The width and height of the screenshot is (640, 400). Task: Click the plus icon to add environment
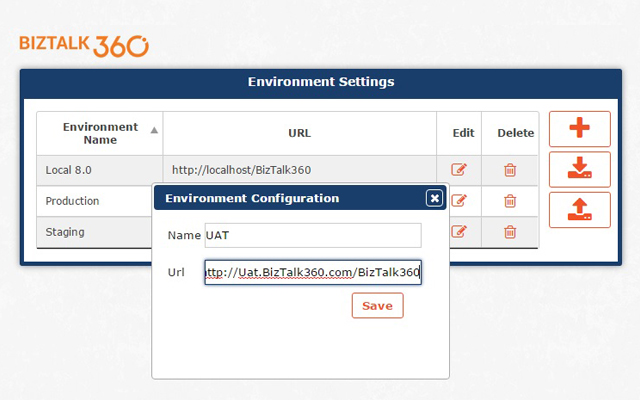[579, 129]
